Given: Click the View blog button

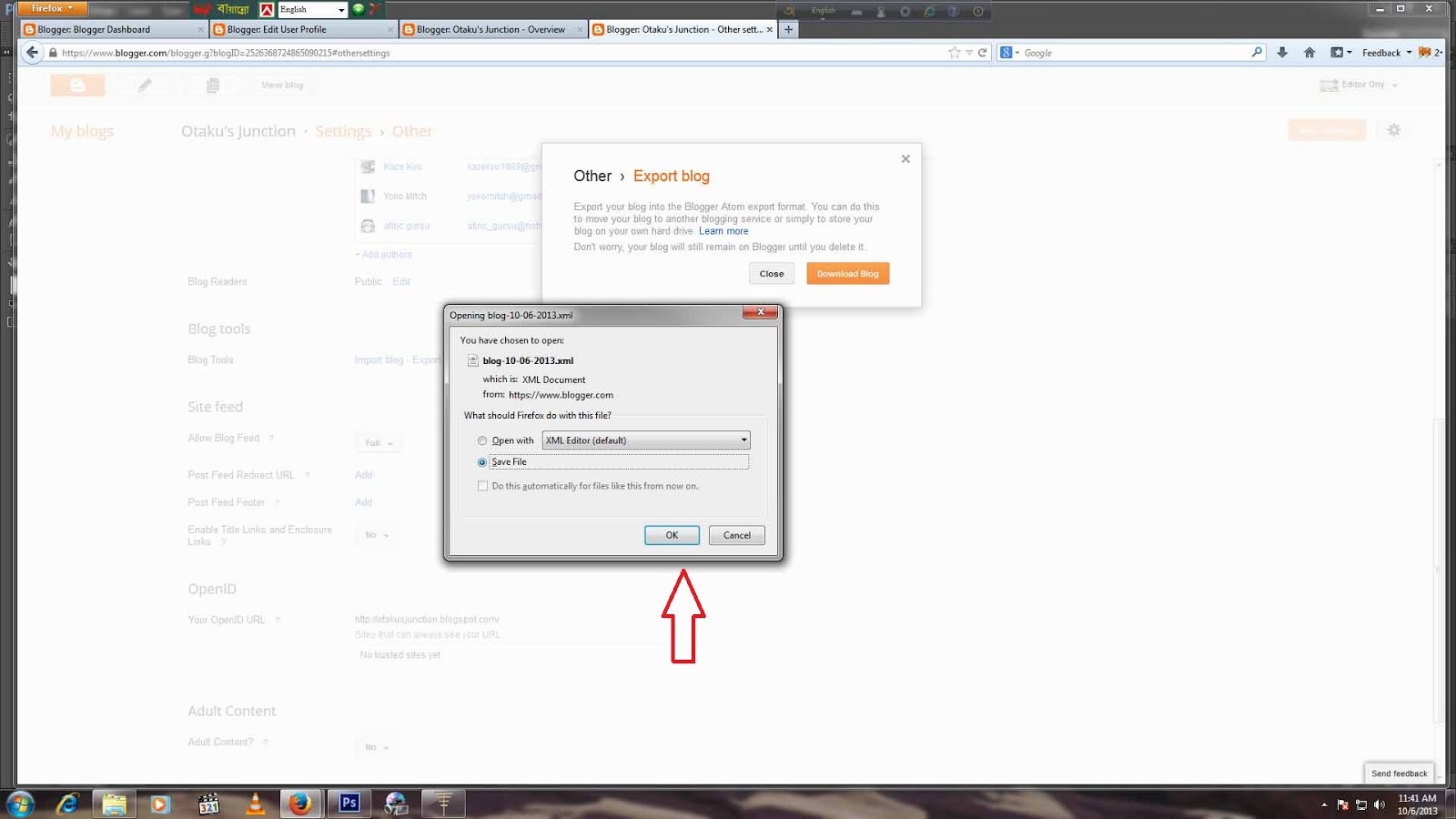Looking at the screenshot, I should click(x=282, y=86).
